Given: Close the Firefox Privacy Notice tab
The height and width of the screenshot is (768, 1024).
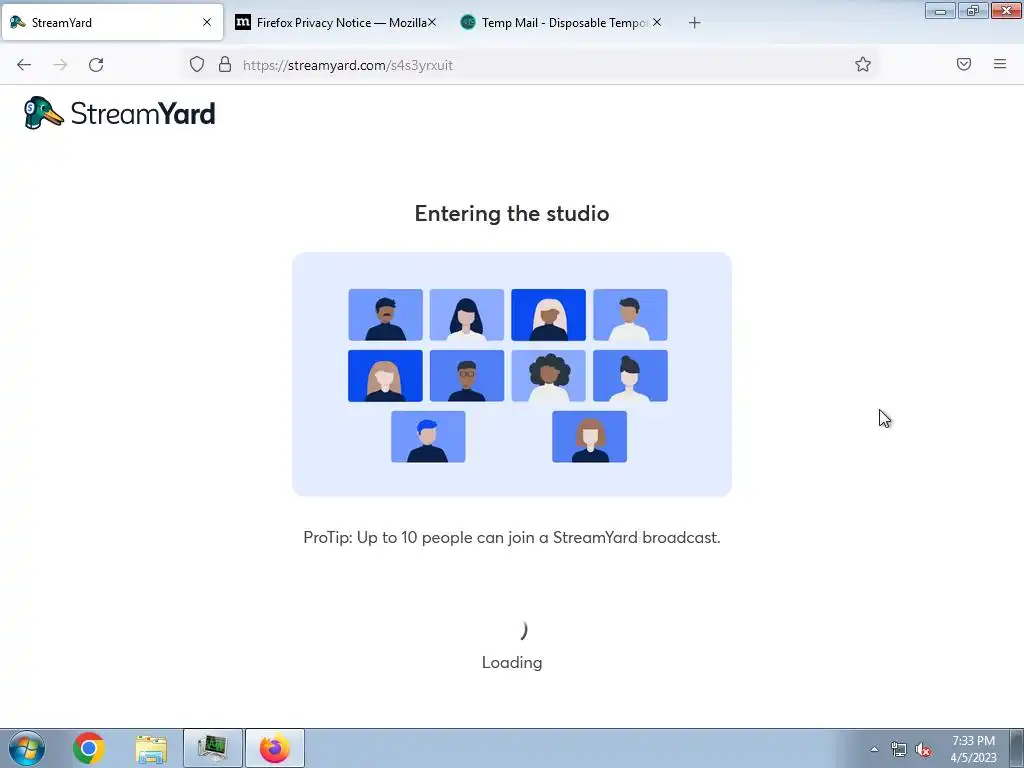Looking at the screenshot, I should (x=432, y=22).
